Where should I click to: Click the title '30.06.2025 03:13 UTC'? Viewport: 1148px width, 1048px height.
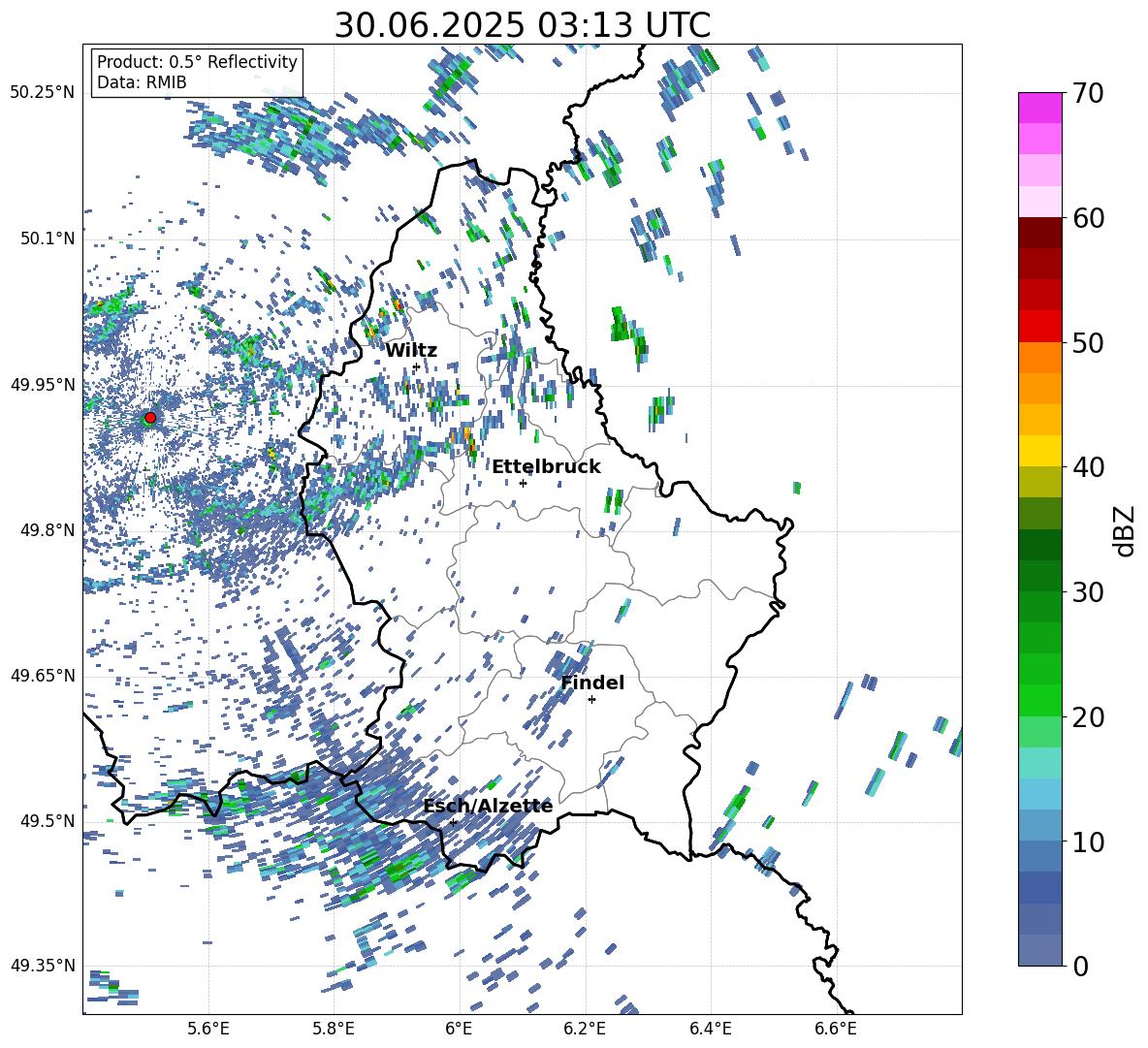523,25
